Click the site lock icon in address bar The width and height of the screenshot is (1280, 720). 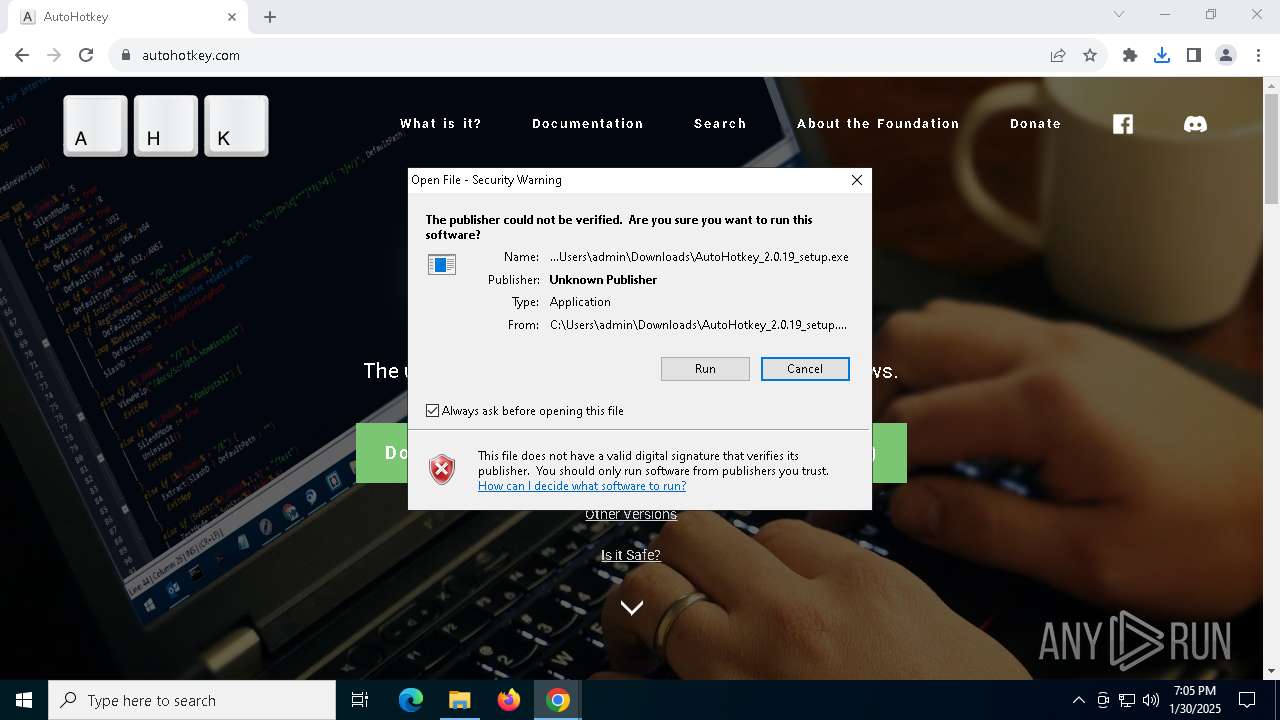click(126, 55)
